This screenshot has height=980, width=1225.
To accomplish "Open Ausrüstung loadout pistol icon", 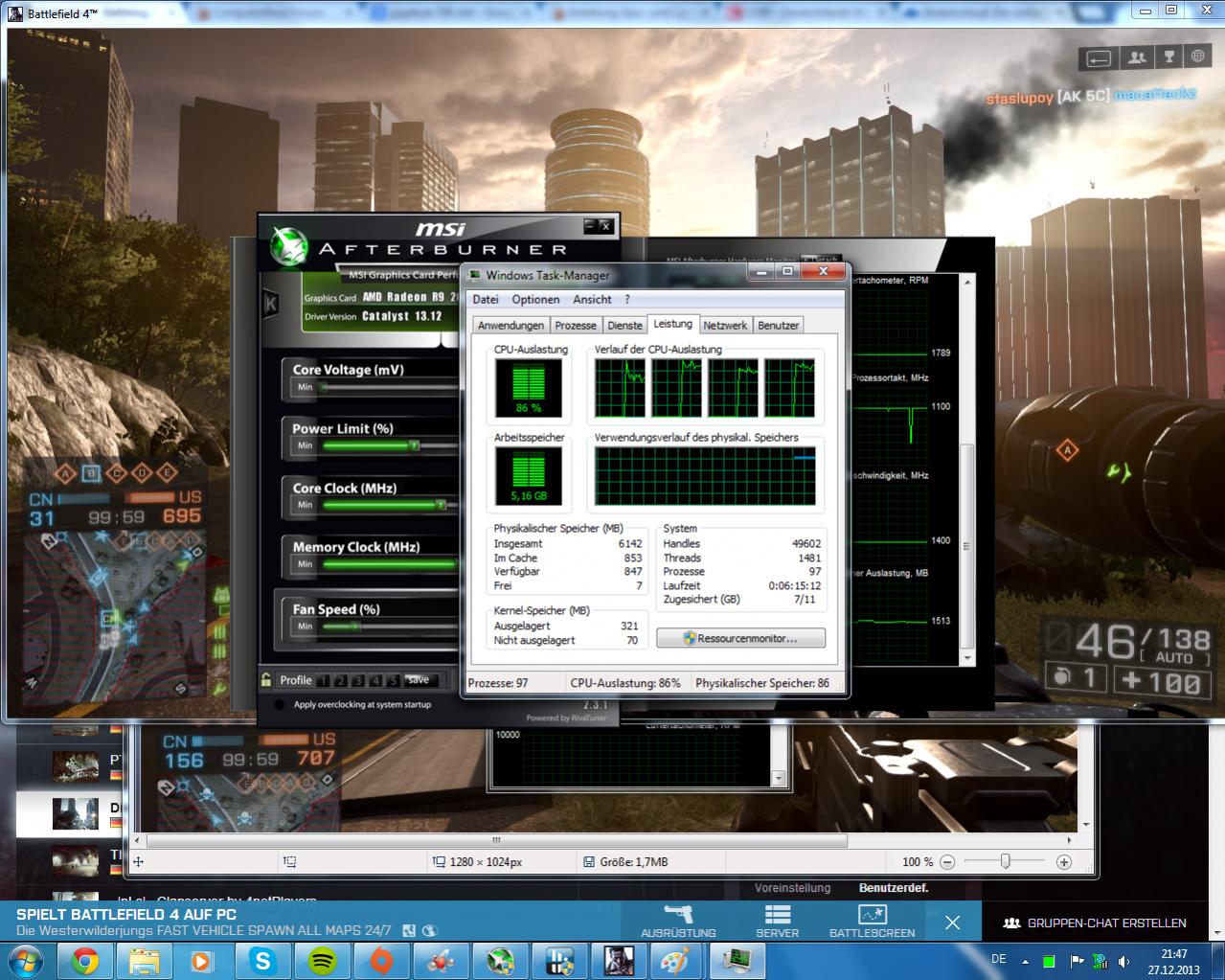I will point(678,914).
